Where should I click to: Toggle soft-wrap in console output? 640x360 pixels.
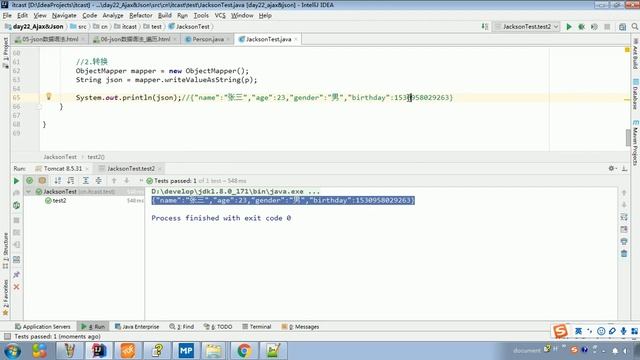click(624, 217)
